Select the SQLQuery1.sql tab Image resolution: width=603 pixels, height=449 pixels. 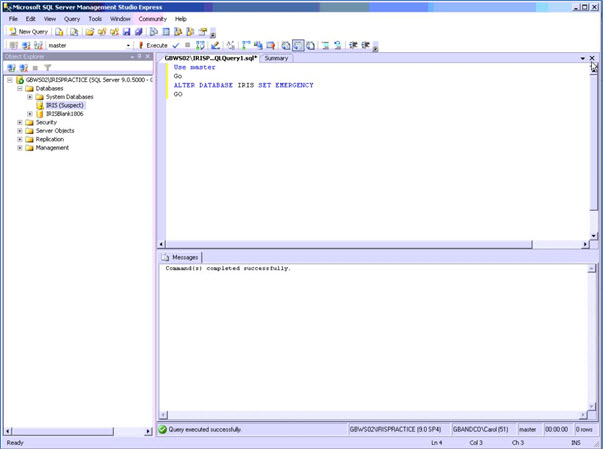(x=210, y=58)
